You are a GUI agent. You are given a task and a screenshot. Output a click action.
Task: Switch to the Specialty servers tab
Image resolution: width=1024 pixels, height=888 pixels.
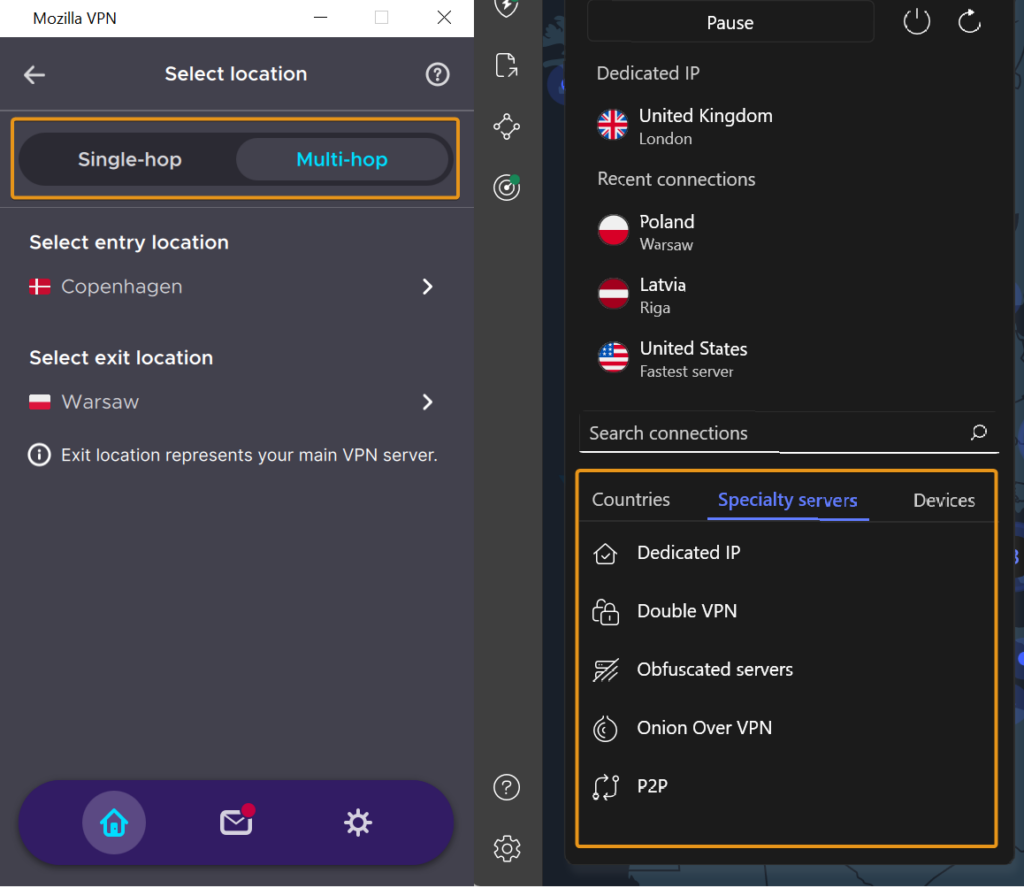(788, 500)
